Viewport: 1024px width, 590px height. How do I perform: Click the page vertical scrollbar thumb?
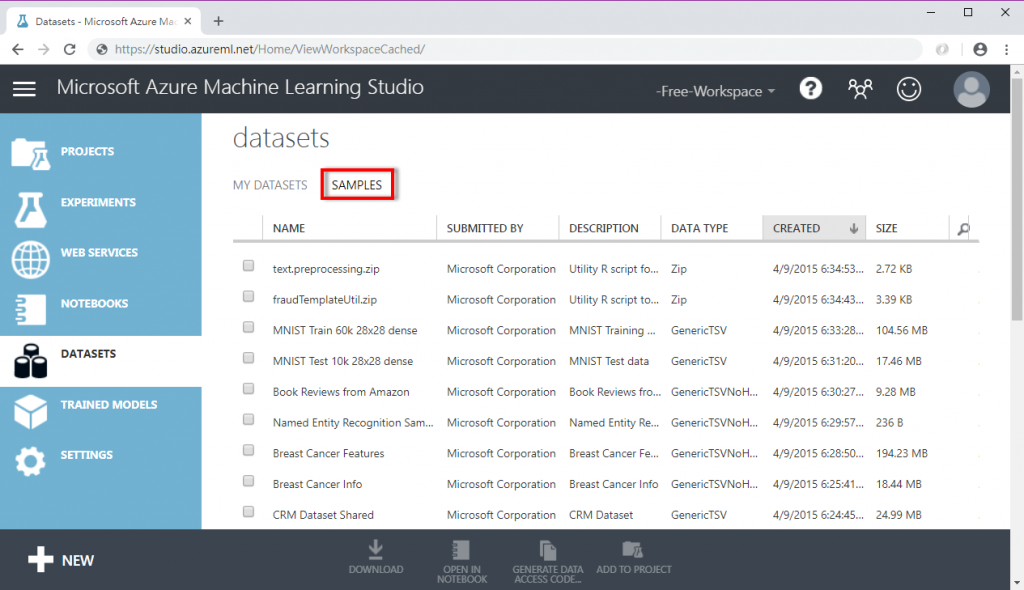click(x=1017, y=199)
